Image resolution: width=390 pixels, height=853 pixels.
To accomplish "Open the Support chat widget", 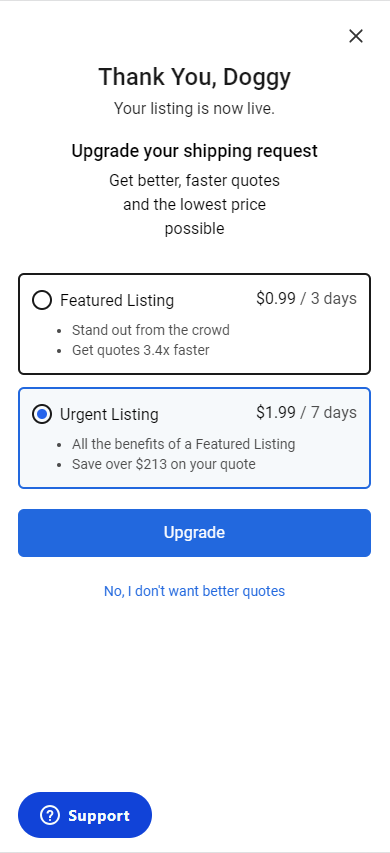I will point(85,815).
